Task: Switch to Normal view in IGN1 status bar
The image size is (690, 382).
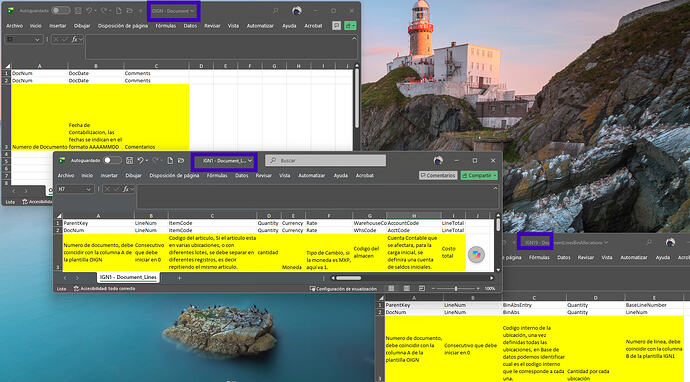Action: point(391,289)
